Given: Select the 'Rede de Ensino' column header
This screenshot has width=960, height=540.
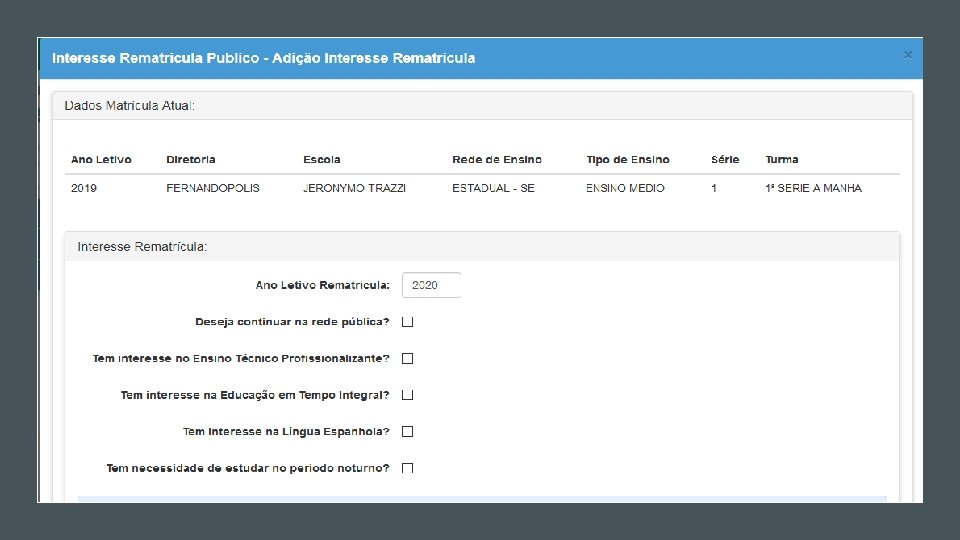Looking at the screenshot, I should [497, 160].
